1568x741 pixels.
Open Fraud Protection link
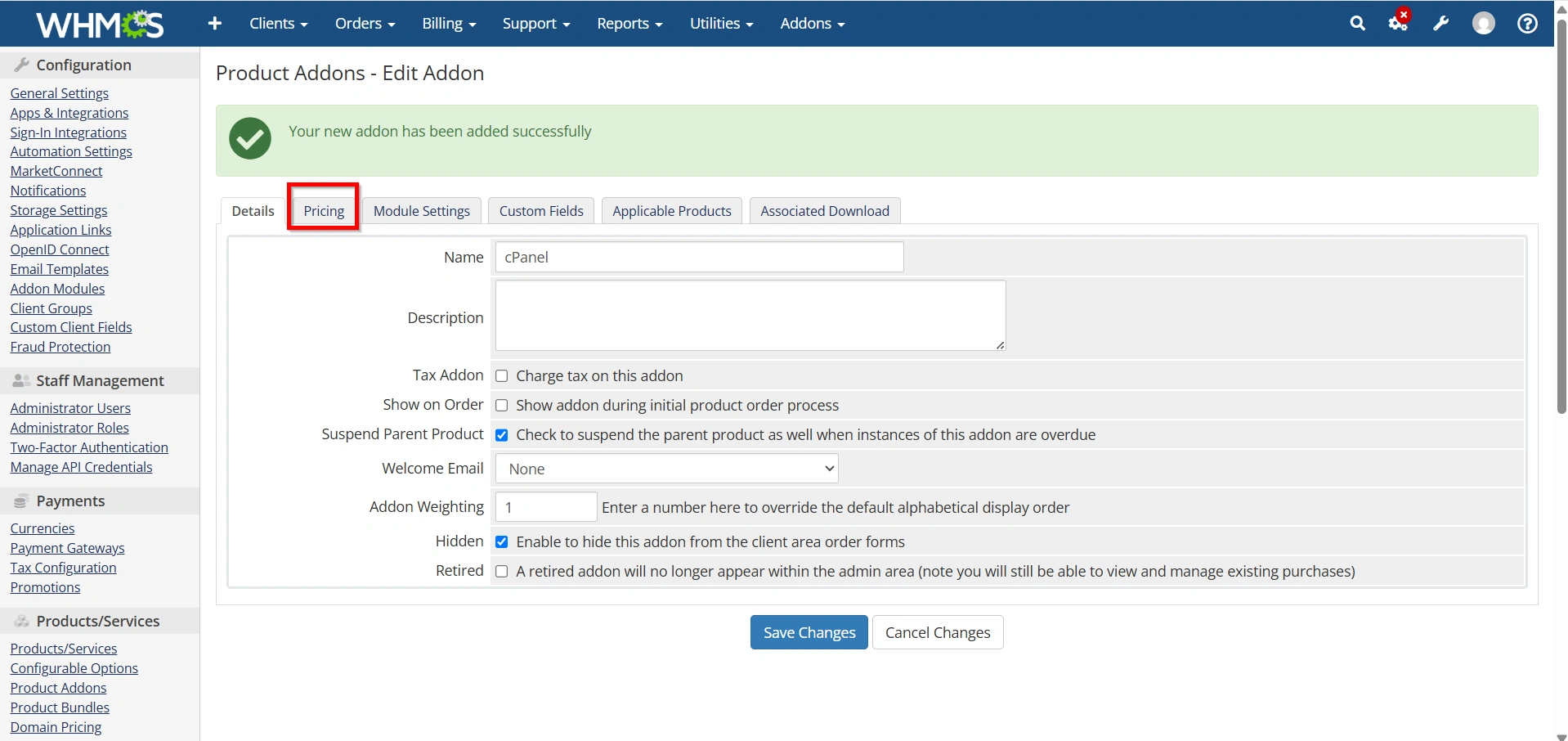pos(60,347)
